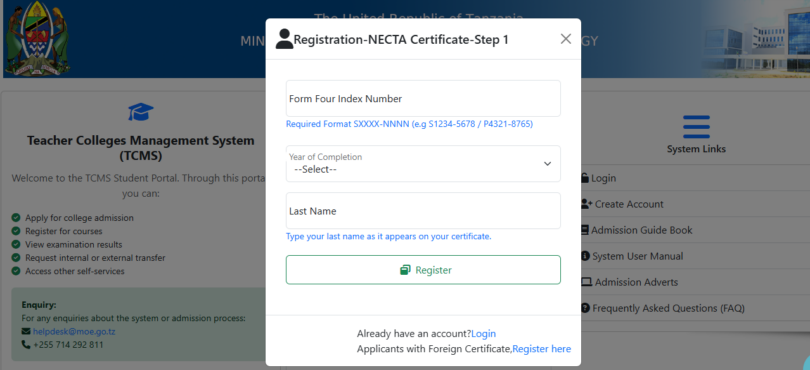Click the 'Apply for college admission' text
The image size is (810, 370).
[x=79, y=218]
